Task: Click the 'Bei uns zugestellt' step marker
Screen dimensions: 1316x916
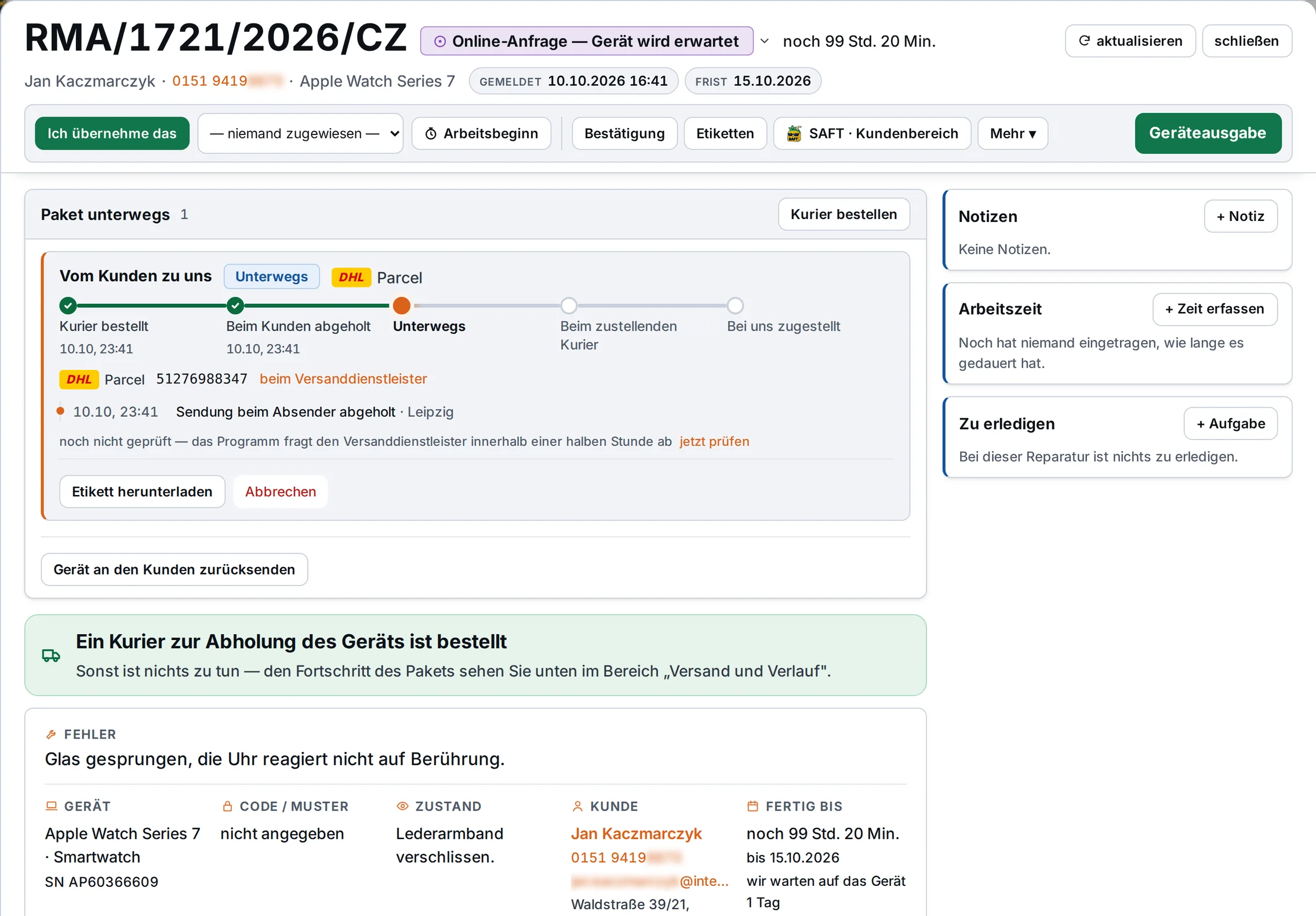Action: click(x=735, y=305)
